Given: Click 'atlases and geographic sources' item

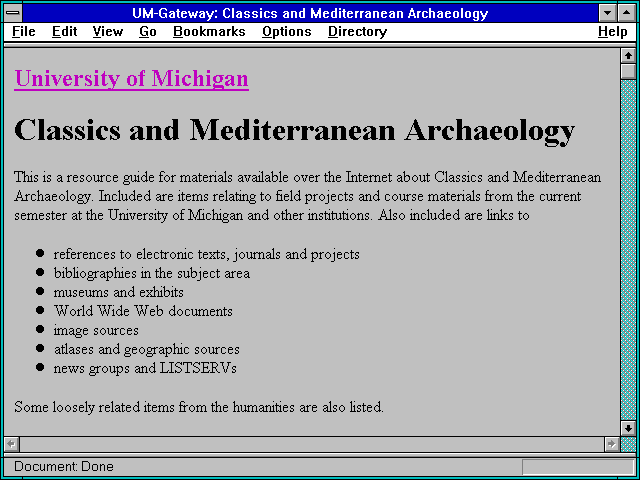Looking at the screenshot, I should (146, 349).
